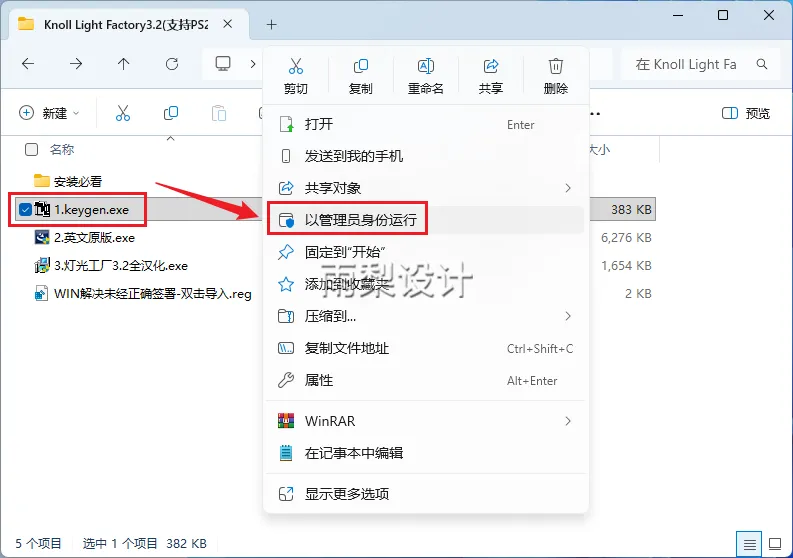Open 属性 from context menu
The height and width of the screenshot is (558, 793).
pyautogui.click(x=425, y=380)
